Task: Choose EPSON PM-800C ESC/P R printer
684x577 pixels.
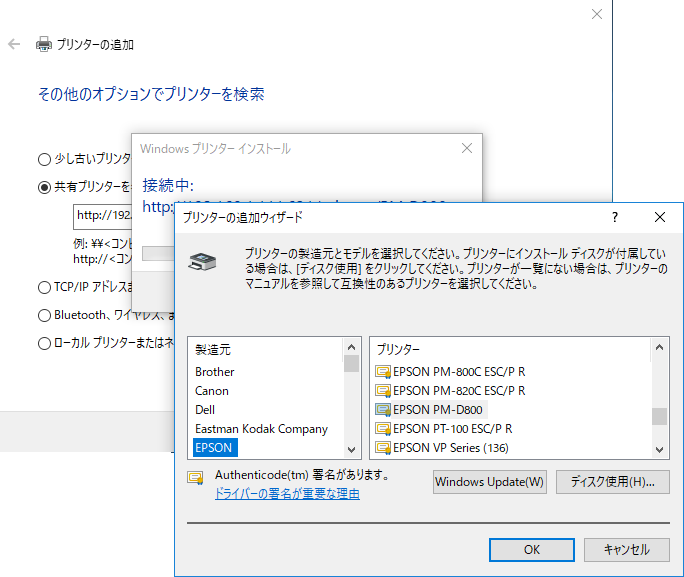Action: (x=459, y=372)
